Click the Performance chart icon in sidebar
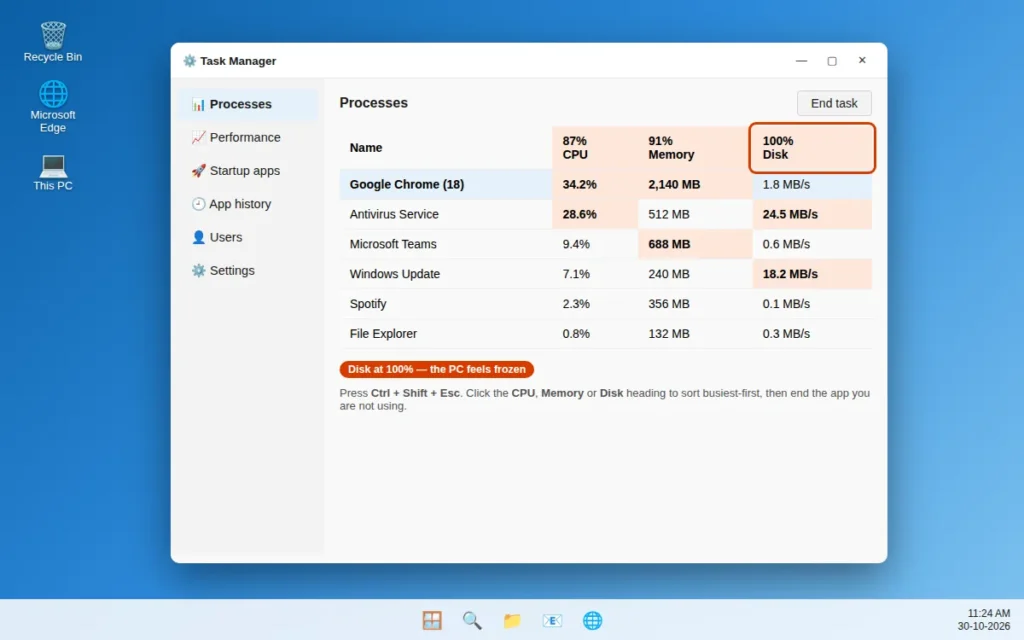 point(198,137)
